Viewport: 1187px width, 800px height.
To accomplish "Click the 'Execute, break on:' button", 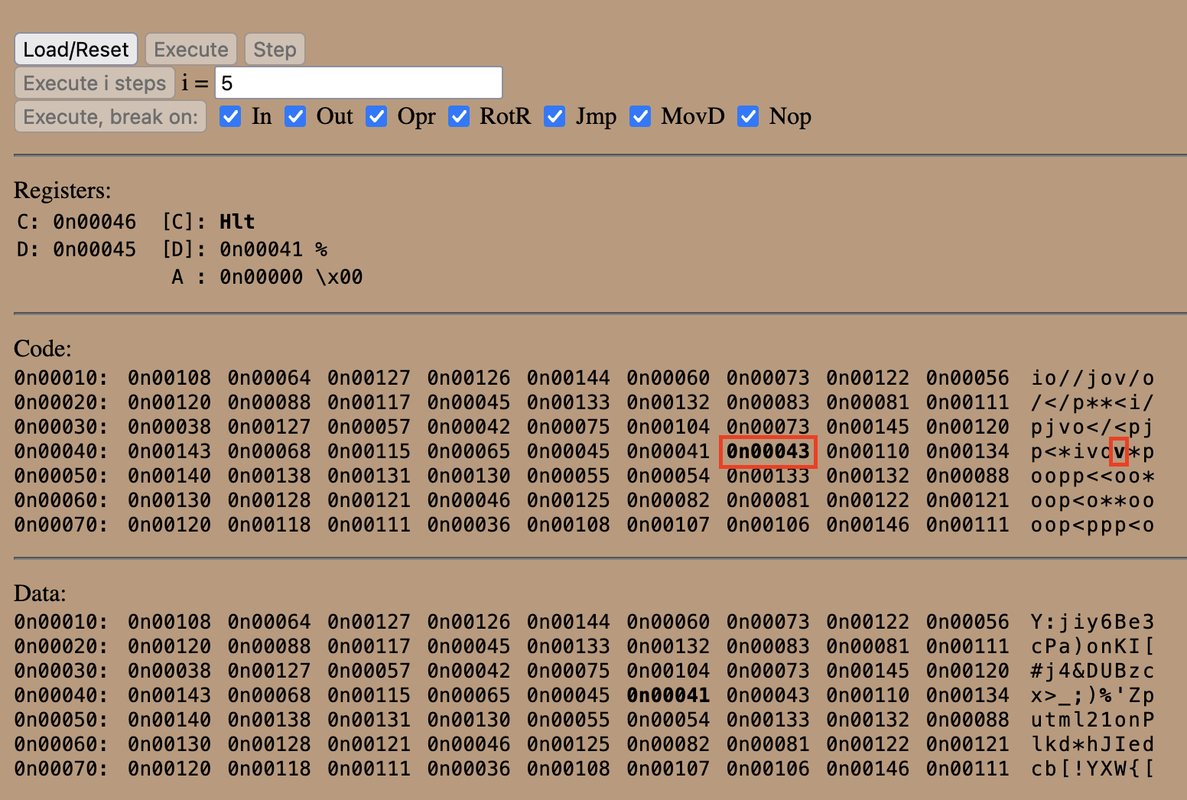I will (111, 117).
